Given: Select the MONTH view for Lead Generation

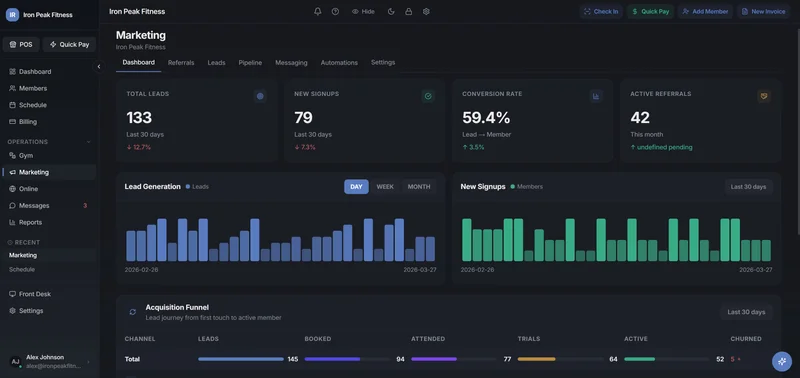Looking at the screenshot, I should pos(419,187).
